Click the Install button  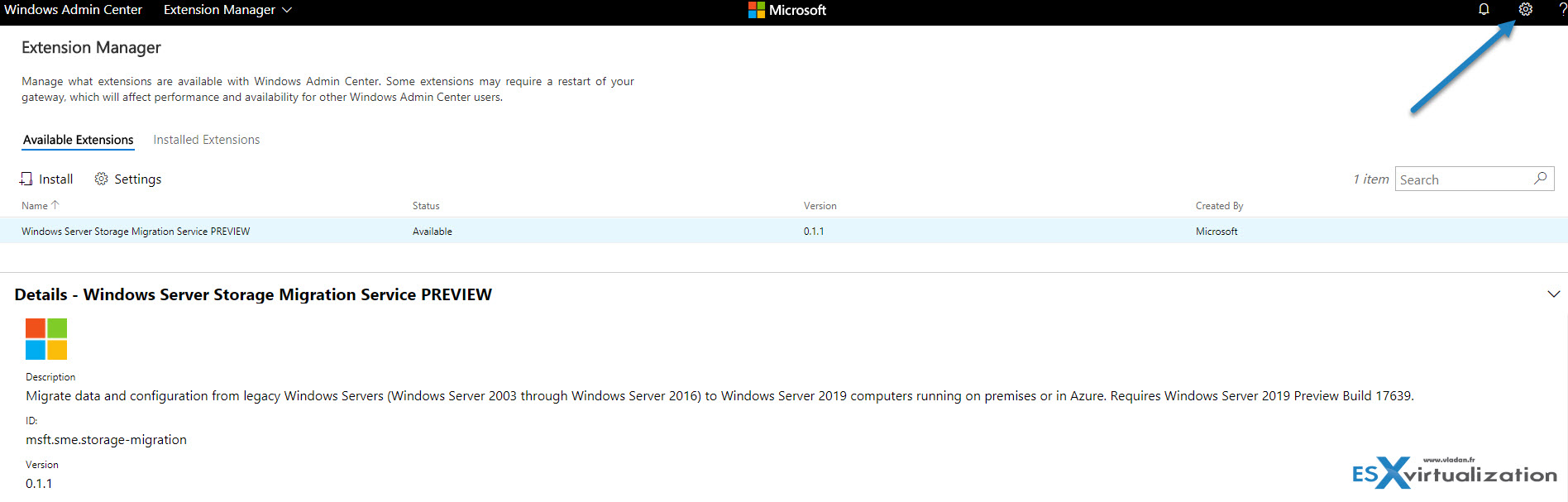(x=46, y=179)
